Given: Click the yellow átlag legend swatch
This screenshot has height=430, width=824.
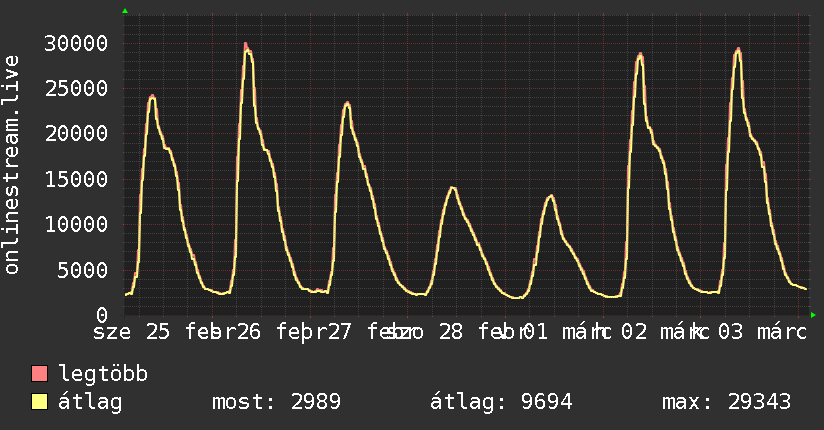Looking at the screenshot, I should 39,401.
